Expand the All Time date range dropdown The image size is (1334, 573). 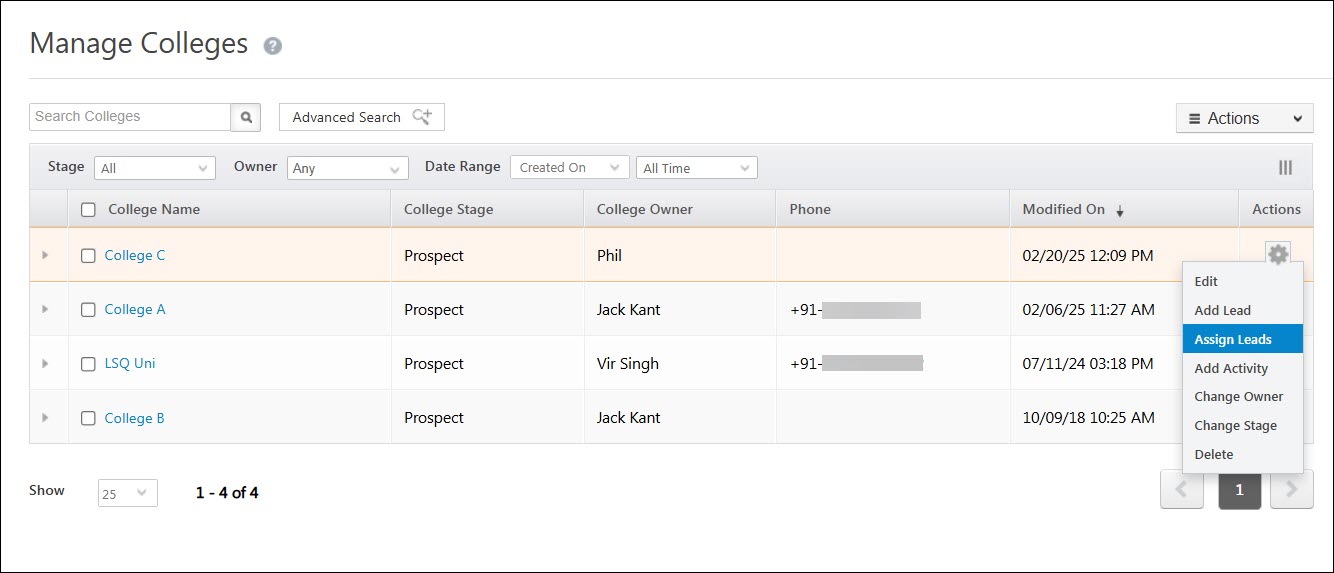[696, 168]
